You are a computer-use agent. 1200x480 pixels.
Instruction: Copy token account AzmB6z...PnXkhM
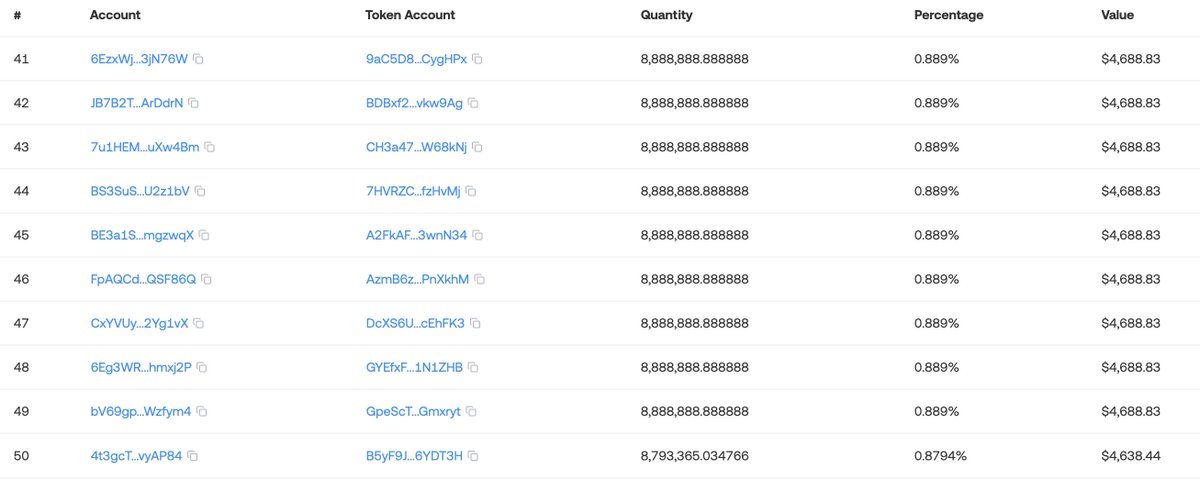[479, 279]
